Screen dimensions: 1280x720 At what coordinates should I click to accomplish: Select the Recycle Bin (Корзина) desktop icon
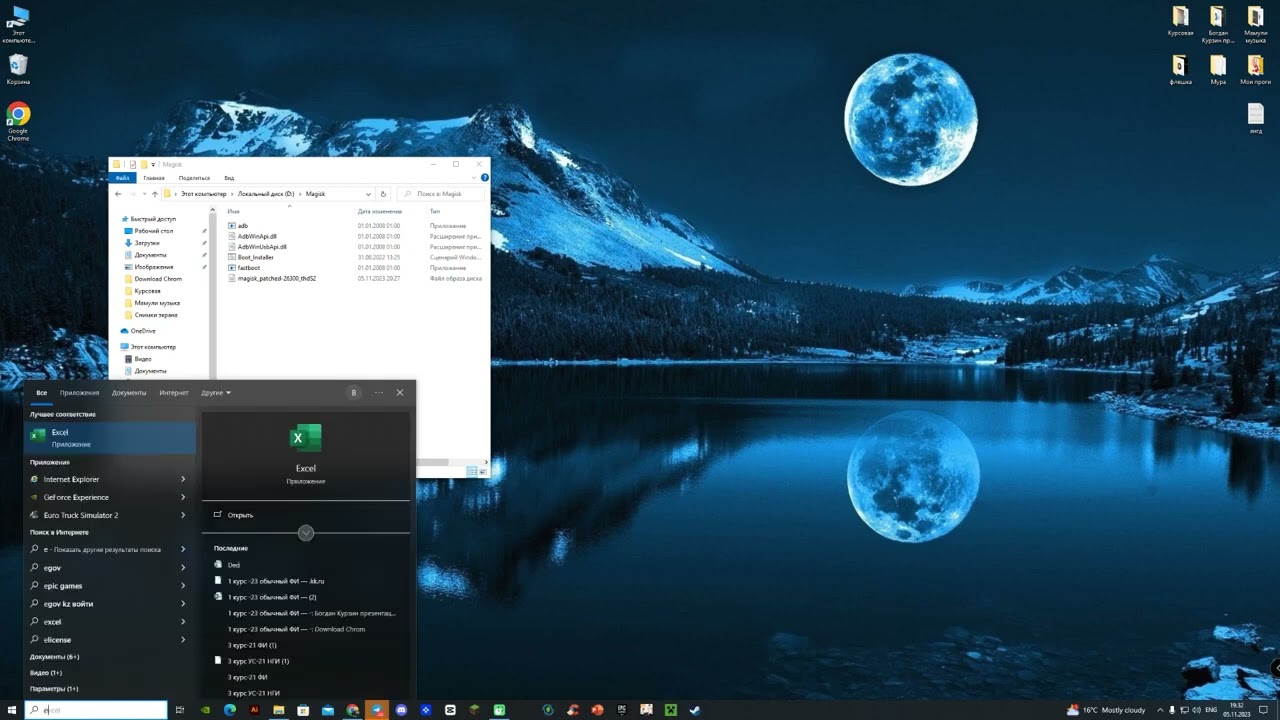(18, 70)
